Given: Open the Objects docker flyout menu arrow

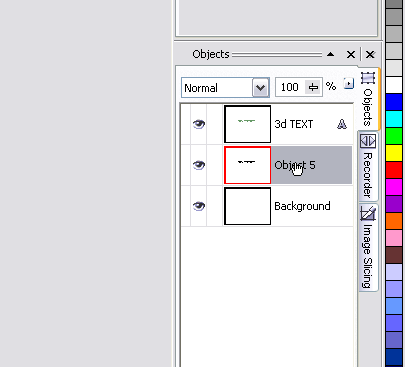Looking at the screenshot, I should (x=348, y=83).
